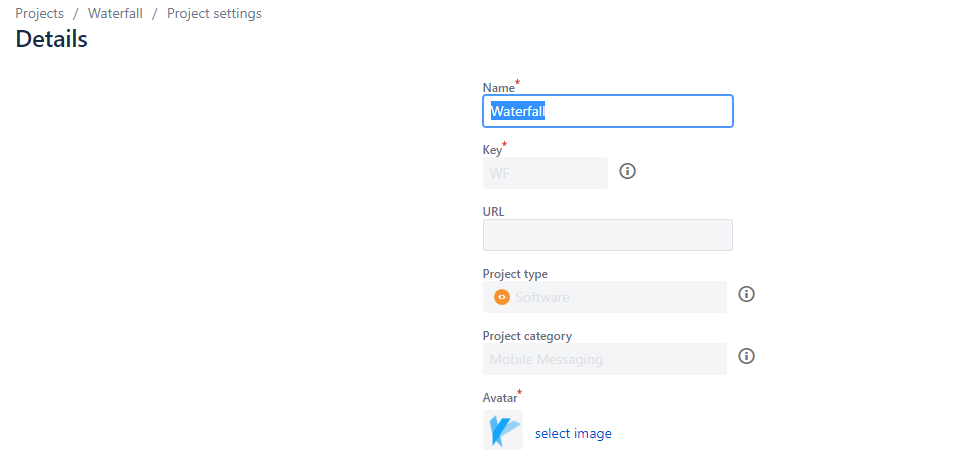Click the Waterfall project avatar image
Image resolution: width=962 pixels, height=460 pixels.
503,430
